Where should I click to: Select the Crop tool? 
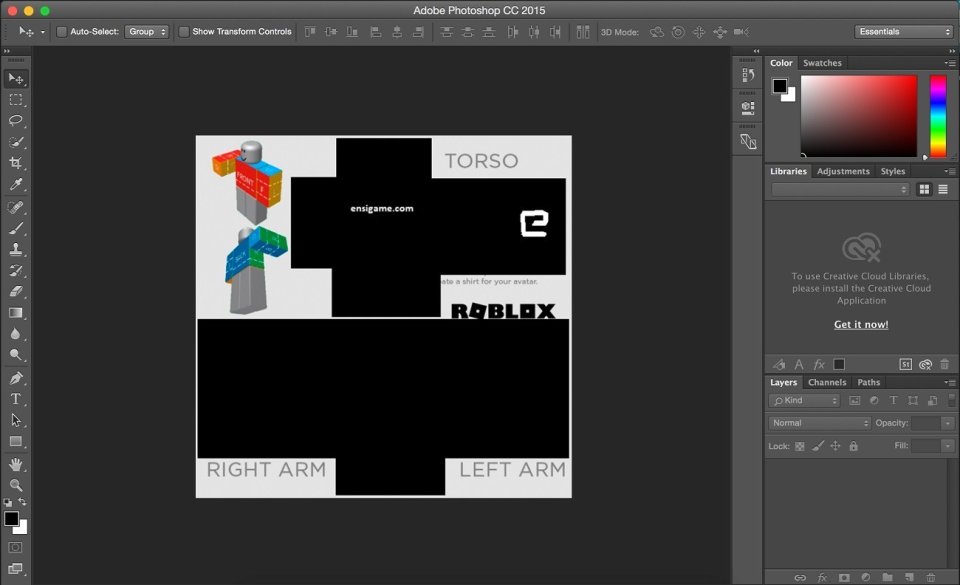tap(15, 163)
